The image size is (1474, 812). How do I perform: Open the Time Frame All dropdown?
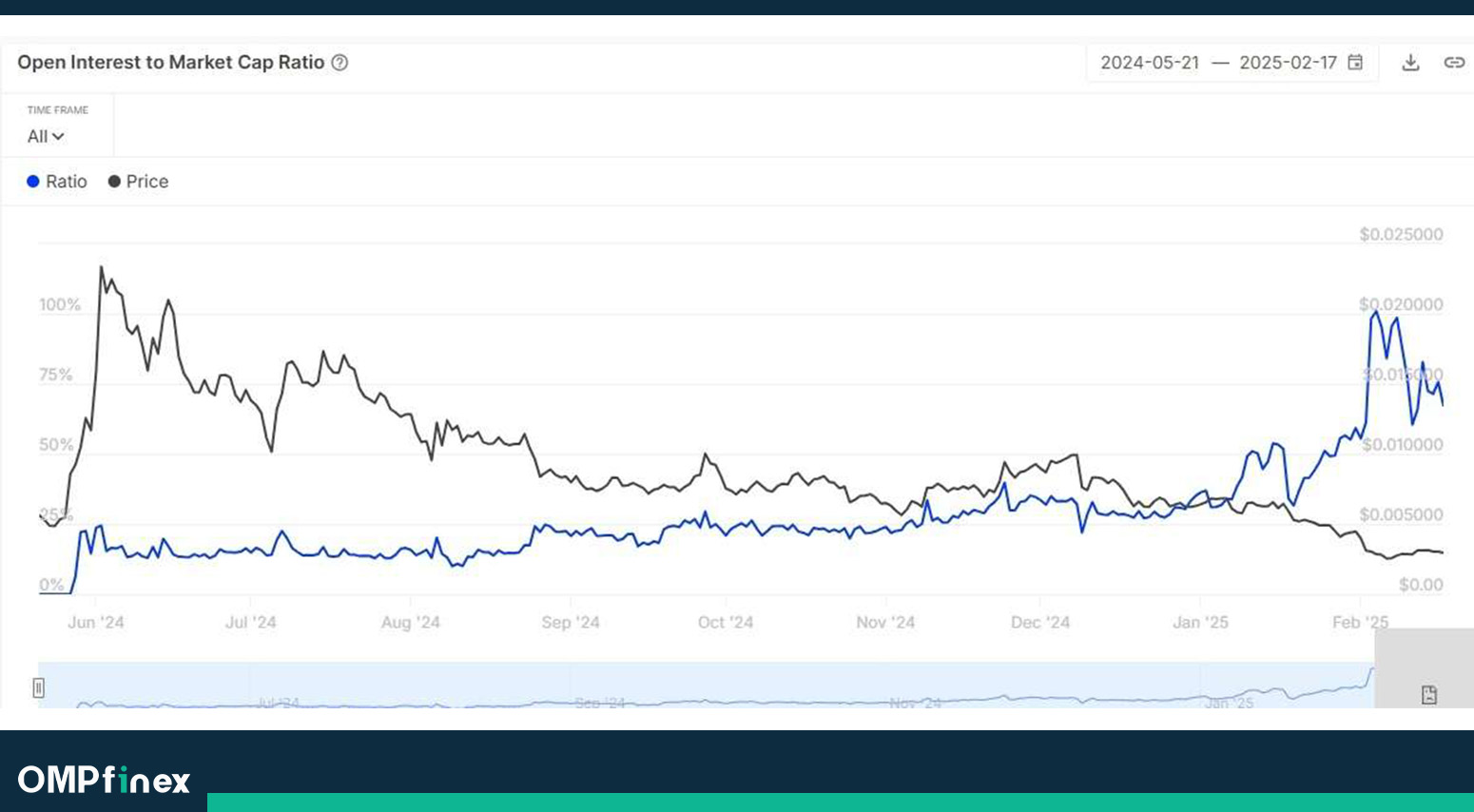45,137
